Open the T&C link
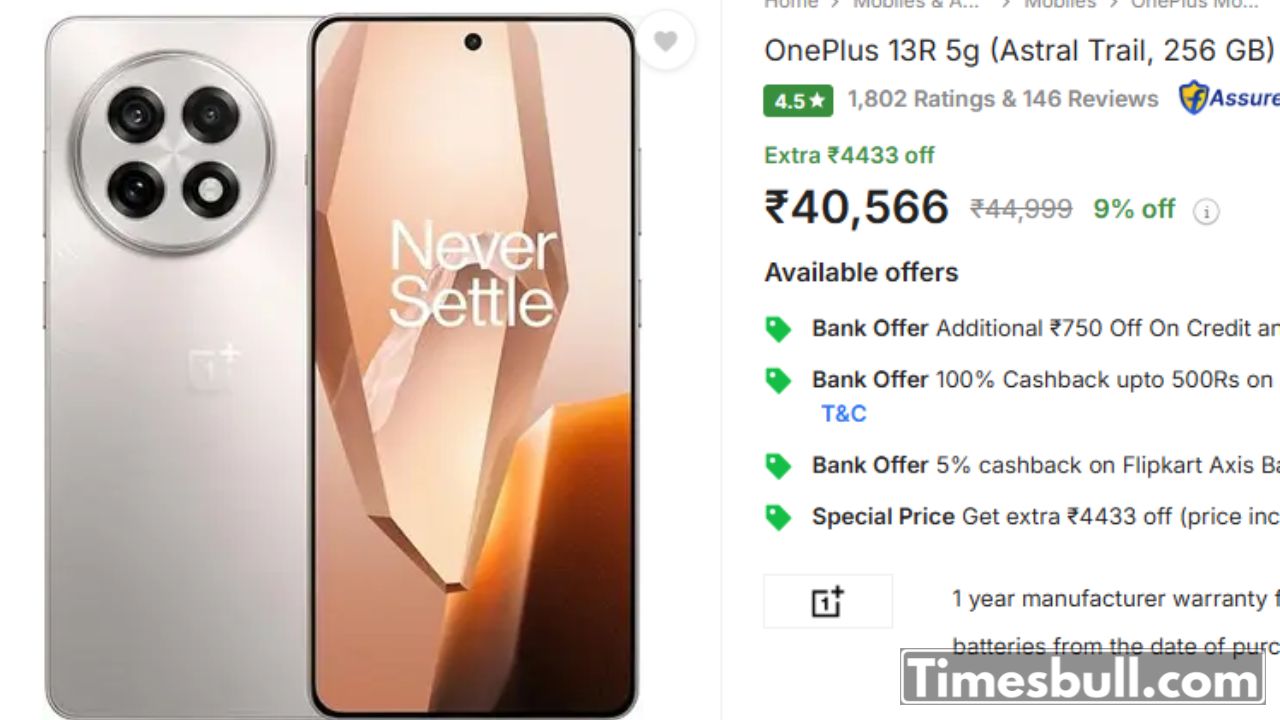The width and height of the screenshot is (1280, 720). (x=843, y=413)
